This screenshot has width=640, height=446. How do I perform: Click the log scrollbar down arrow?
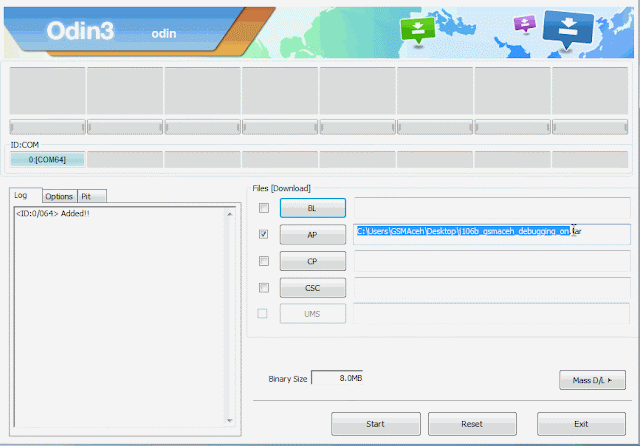tap(229, 421)
